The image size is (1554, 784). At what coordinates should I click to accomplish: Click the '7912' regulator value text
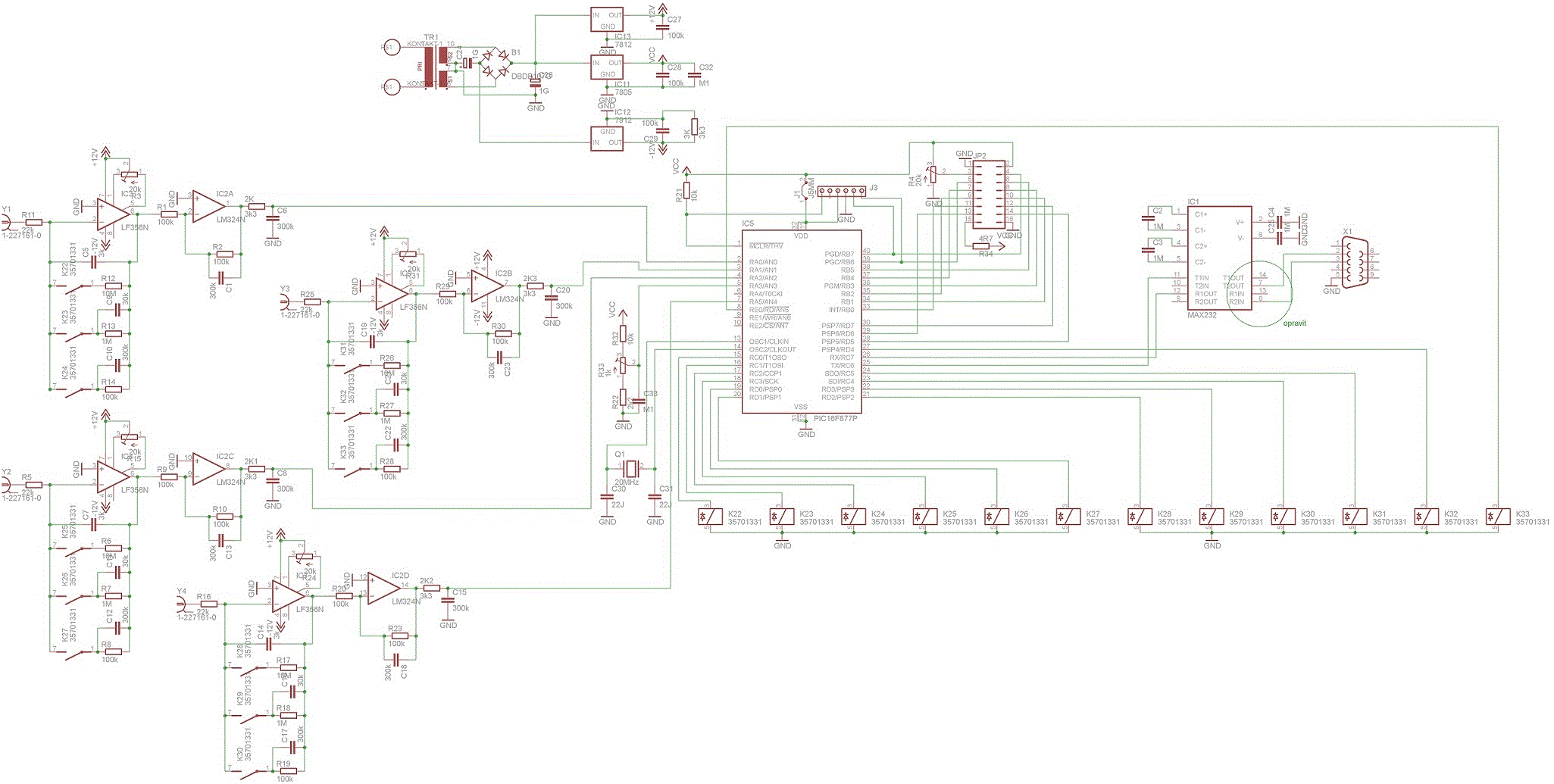[x=624, y=120]
